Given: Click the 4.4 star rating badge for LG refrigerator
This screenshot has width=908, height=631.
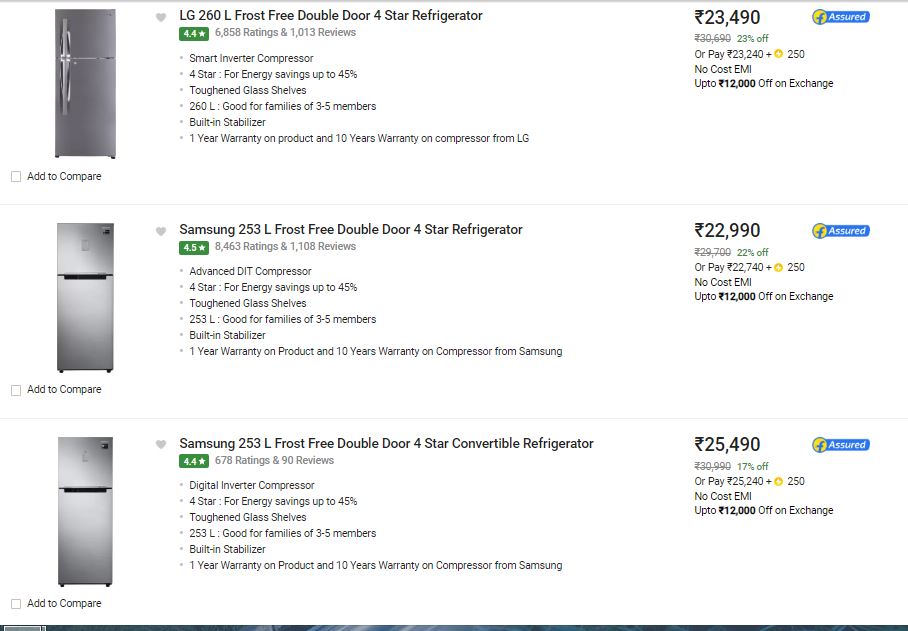Looking at the screenshot, I should (193, 34).
